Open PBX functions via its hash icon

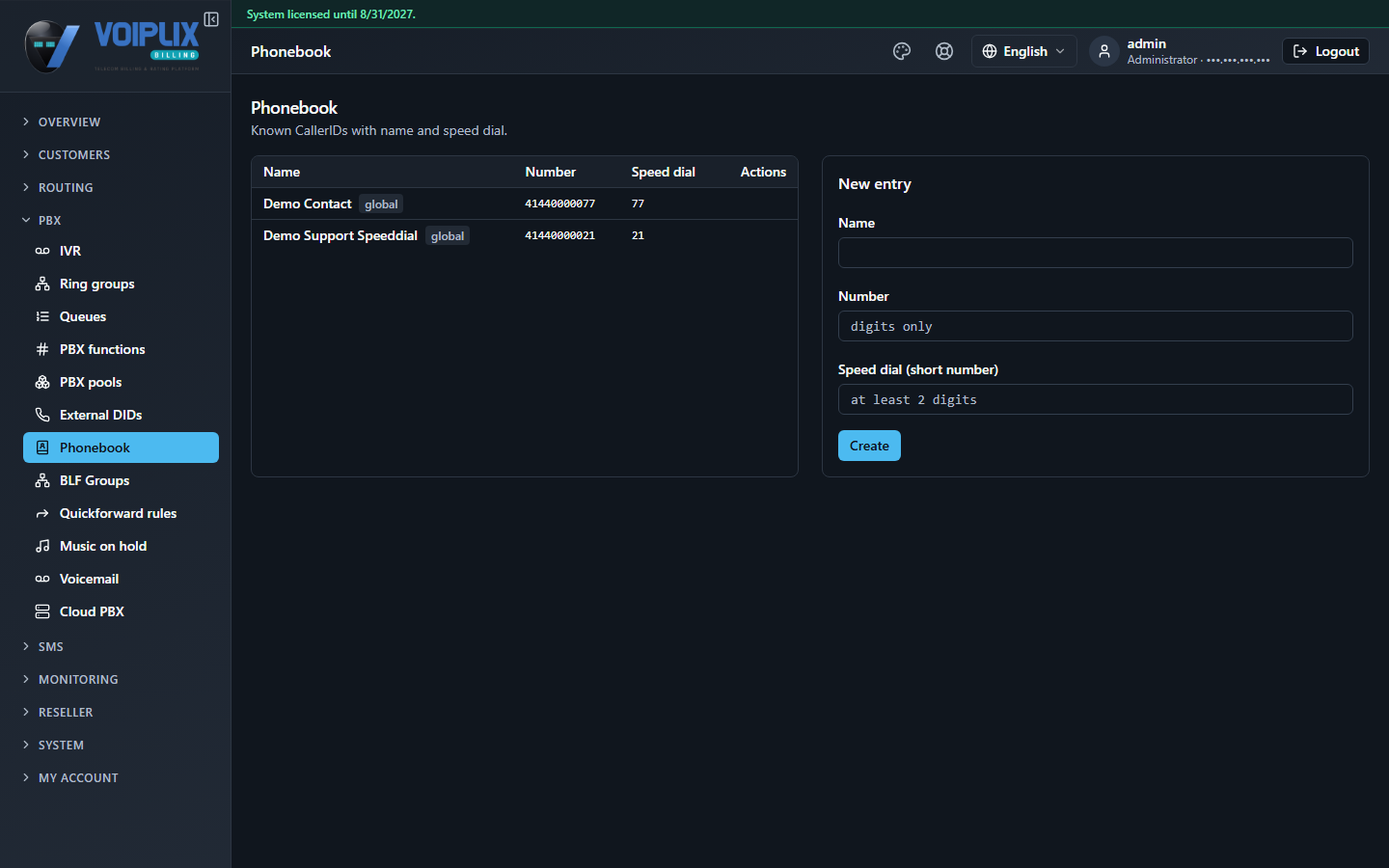click(42, 349)
